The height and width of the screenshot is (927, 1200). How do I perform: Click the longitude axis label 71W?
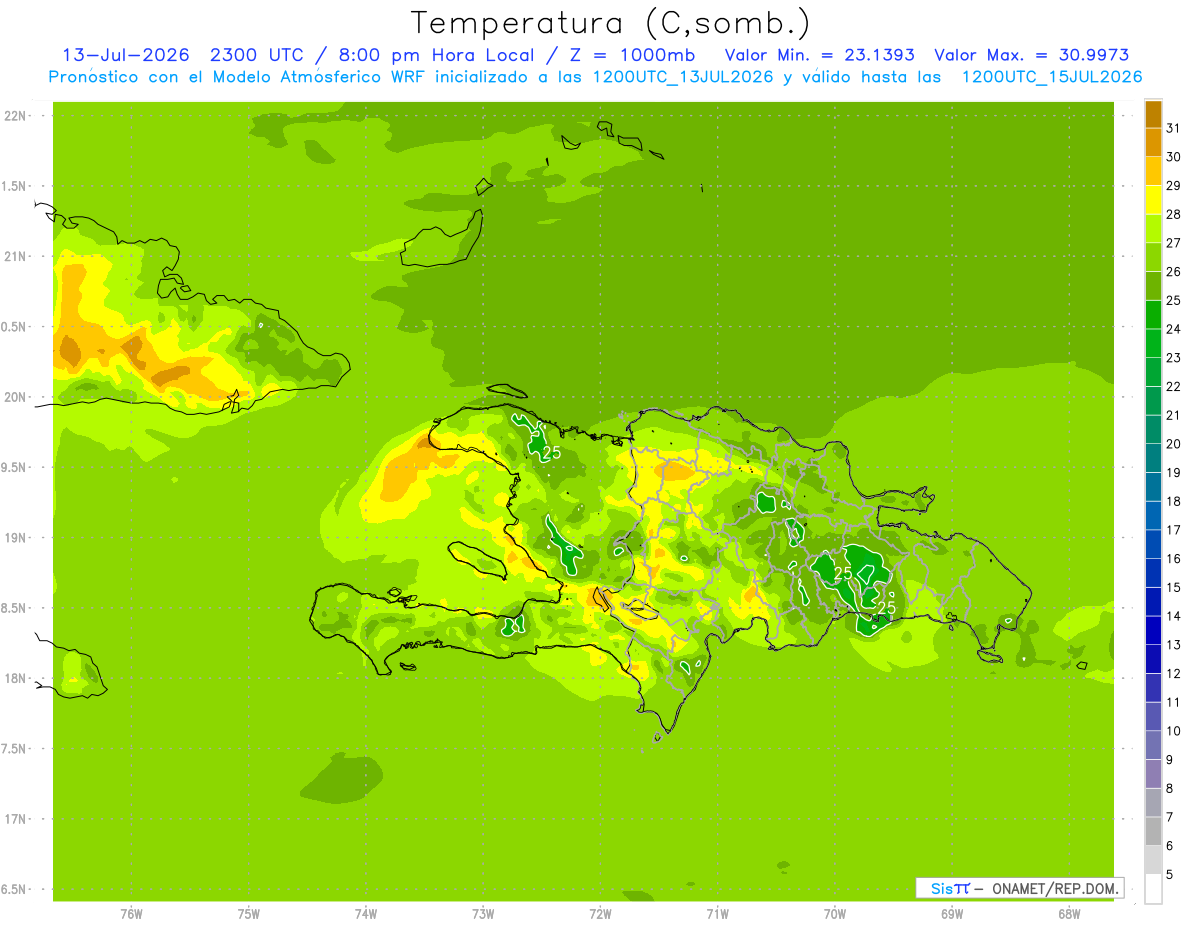coord(717,914)
